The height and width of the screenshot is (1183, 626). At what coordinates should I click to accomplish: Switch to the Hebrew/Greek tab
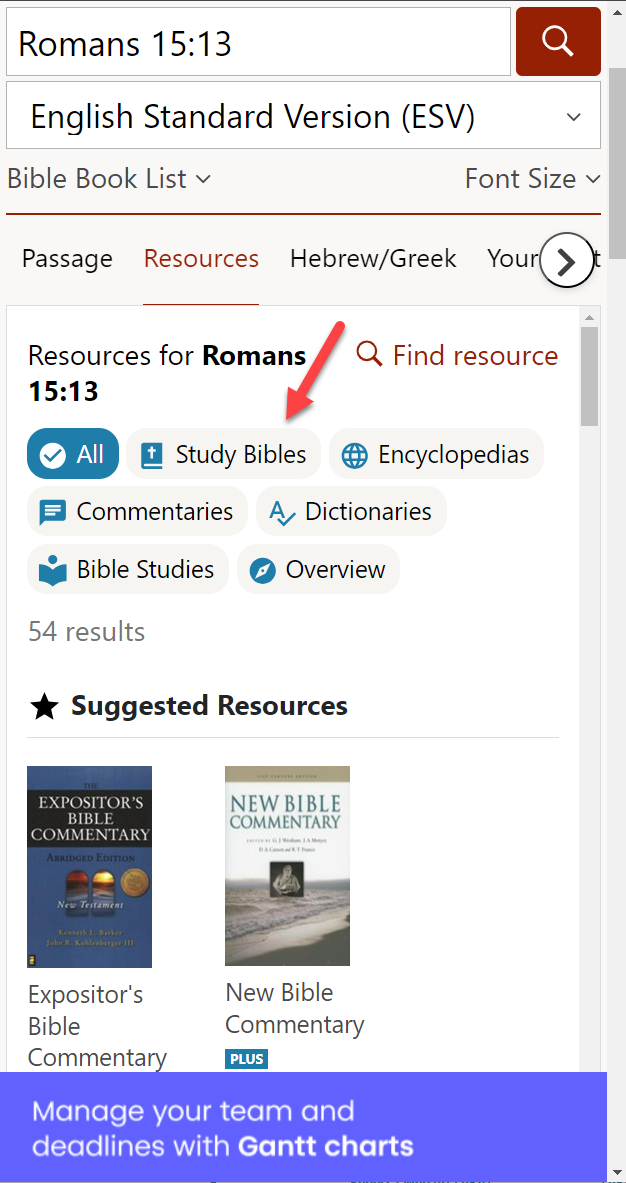373,259
